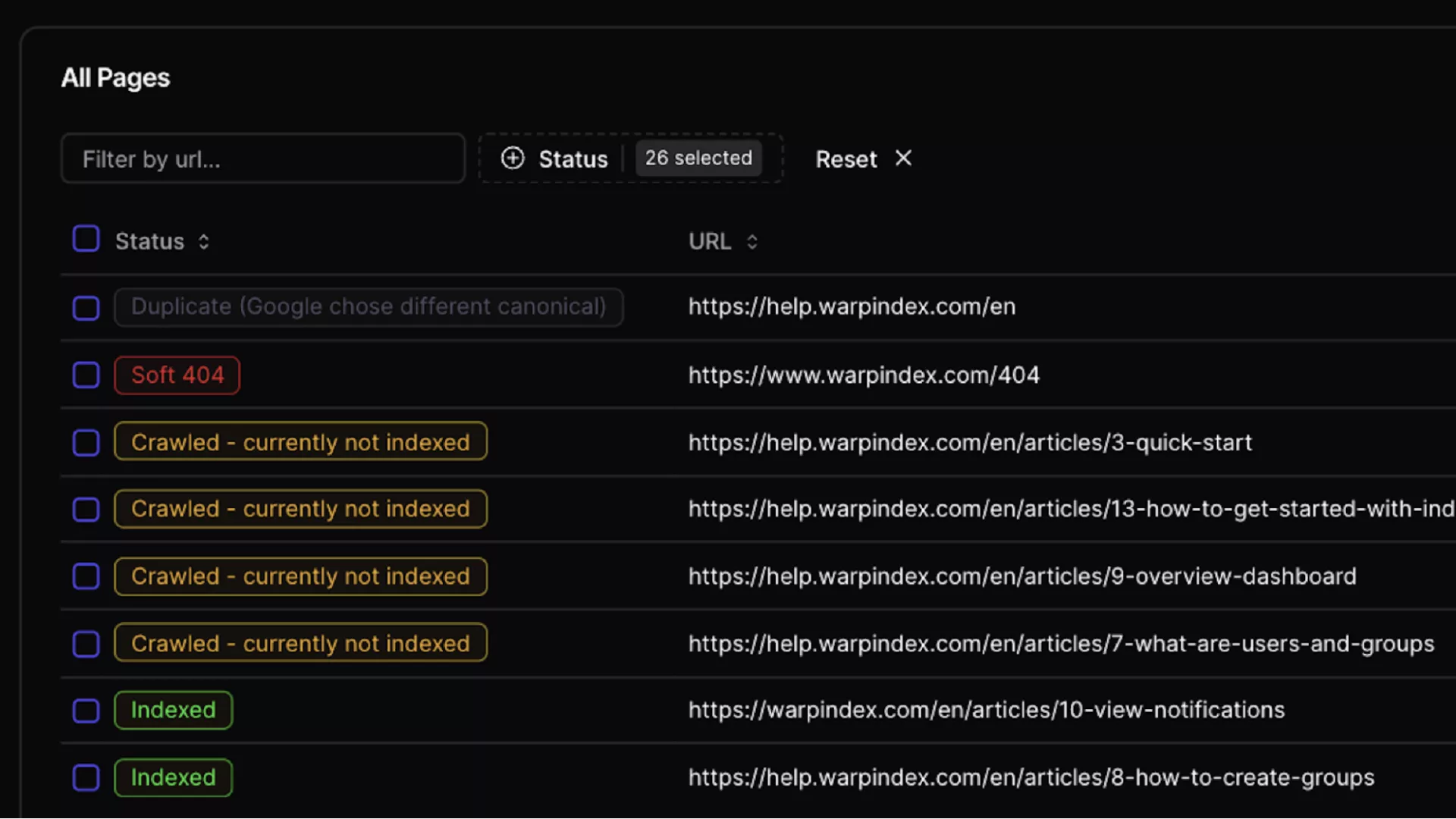Click the Soft 404 status badge

[x=177, y=375]
